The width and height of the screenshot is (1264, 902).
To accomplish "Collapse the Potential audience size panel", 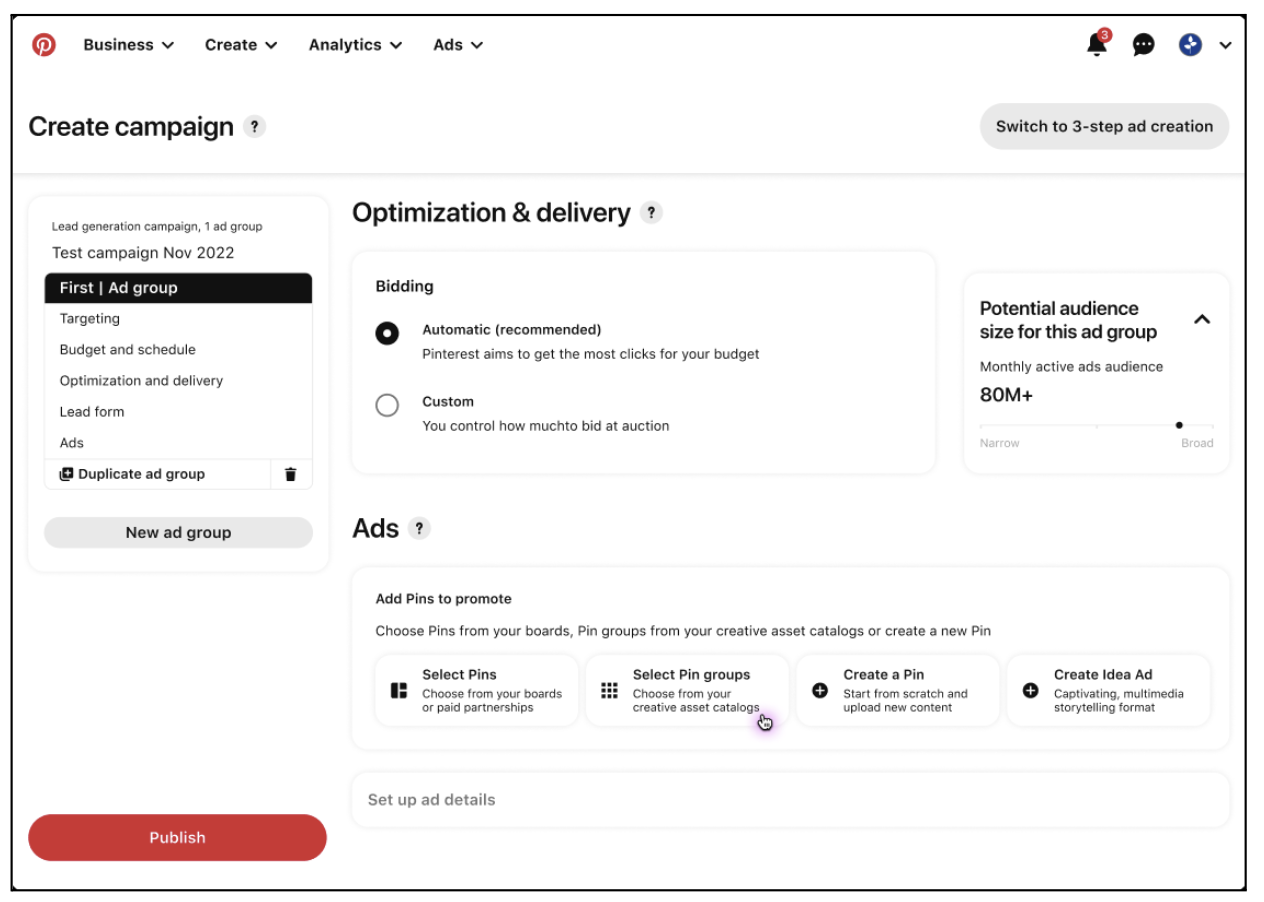I will coord(1202,320).
